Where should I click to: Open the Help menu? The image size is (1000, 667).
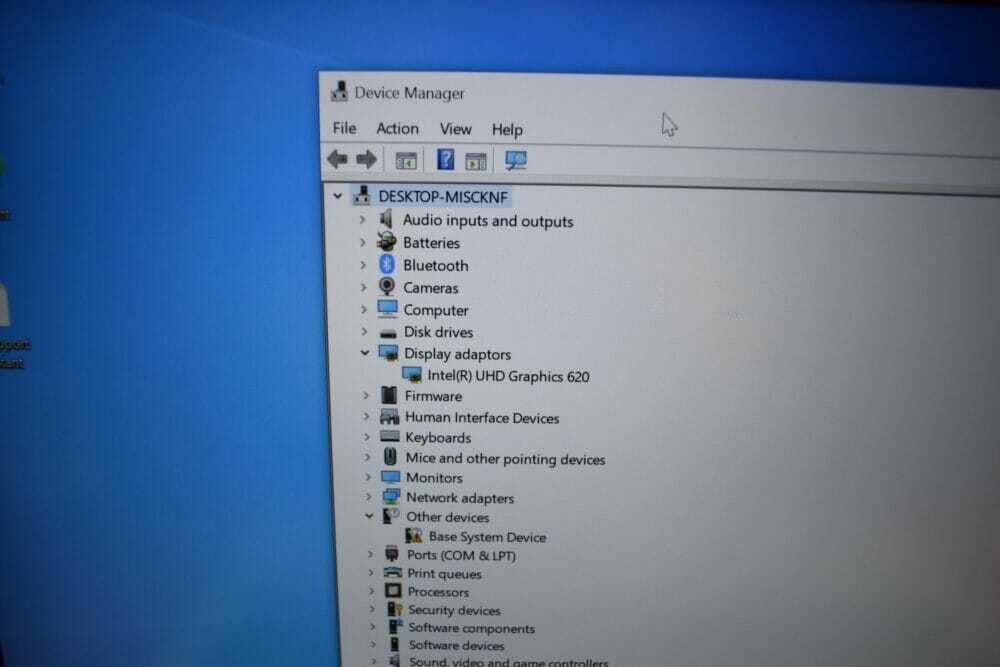point(507,130)
